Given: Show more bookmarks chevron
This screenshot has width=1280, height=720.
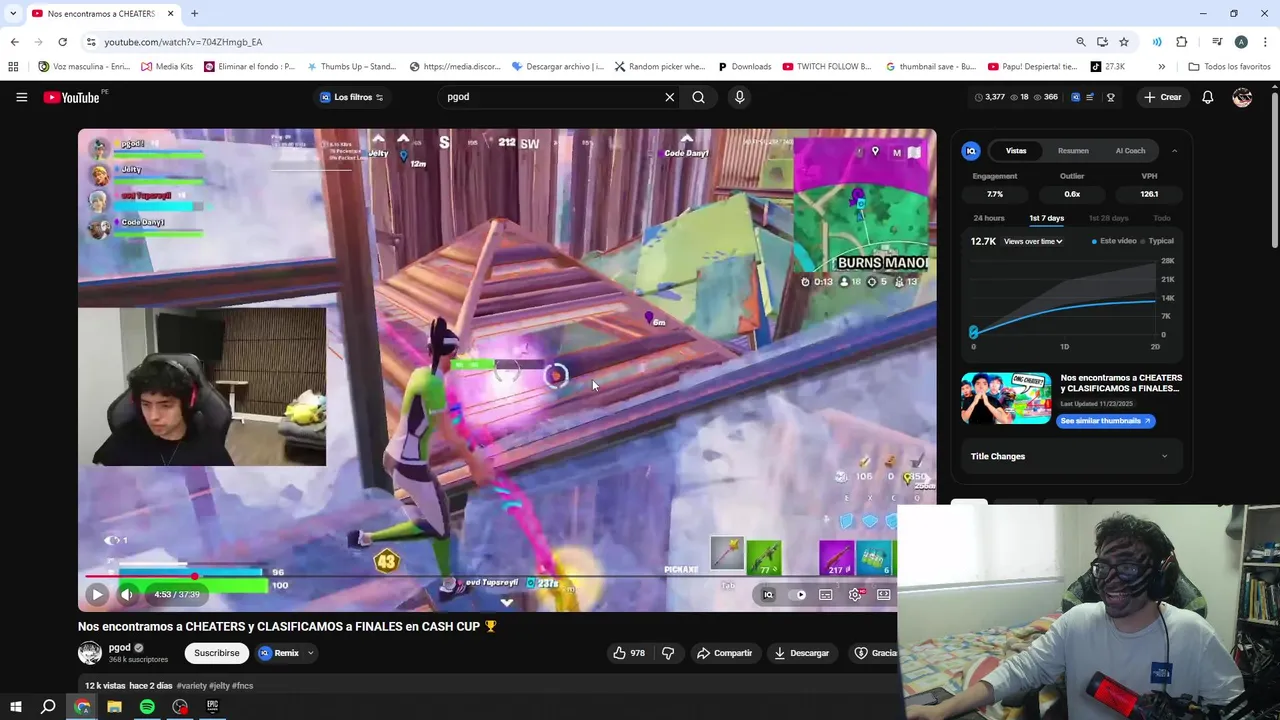Looking at the screenshot, I should [x=1161, y=67].
